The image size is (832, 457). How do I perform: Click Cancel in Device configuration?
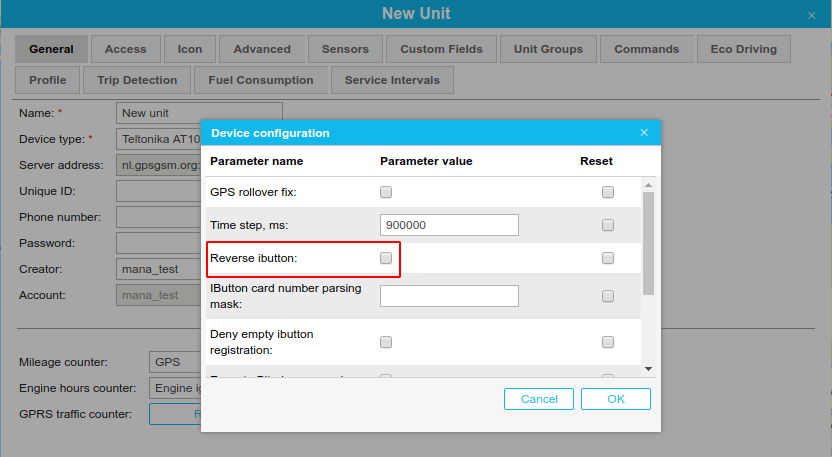[539, 399]
